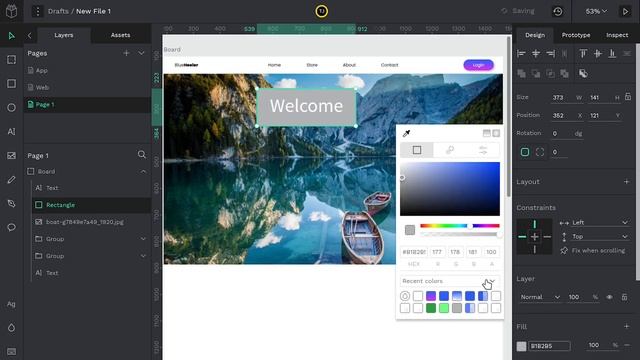Open the 53% zoom dropdown
This screenshot has width=640, height=360.
point(596,11)
